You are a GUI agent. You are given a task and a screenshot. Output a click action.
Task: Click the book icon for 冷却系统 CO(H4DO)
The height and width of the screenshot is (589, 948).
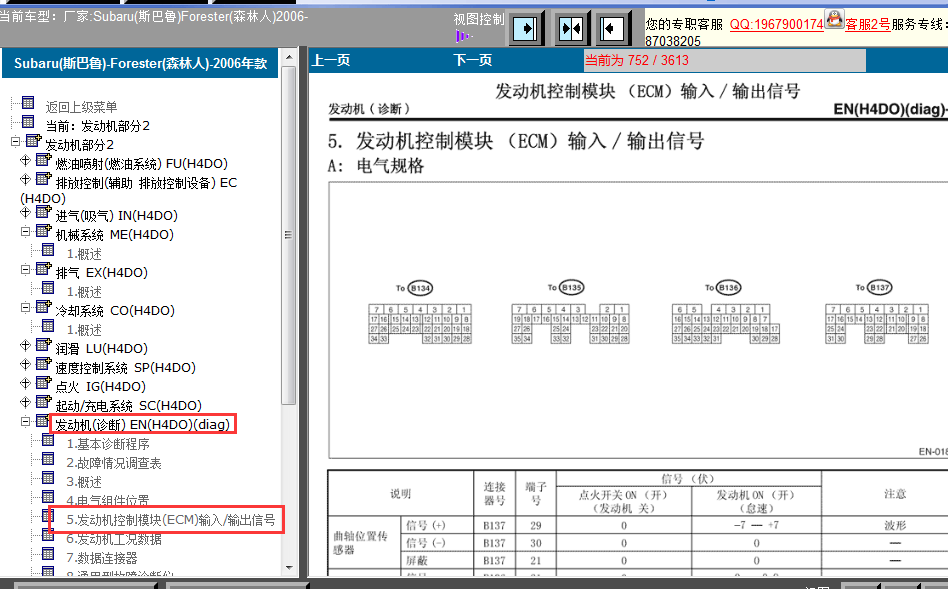point(44,307)
